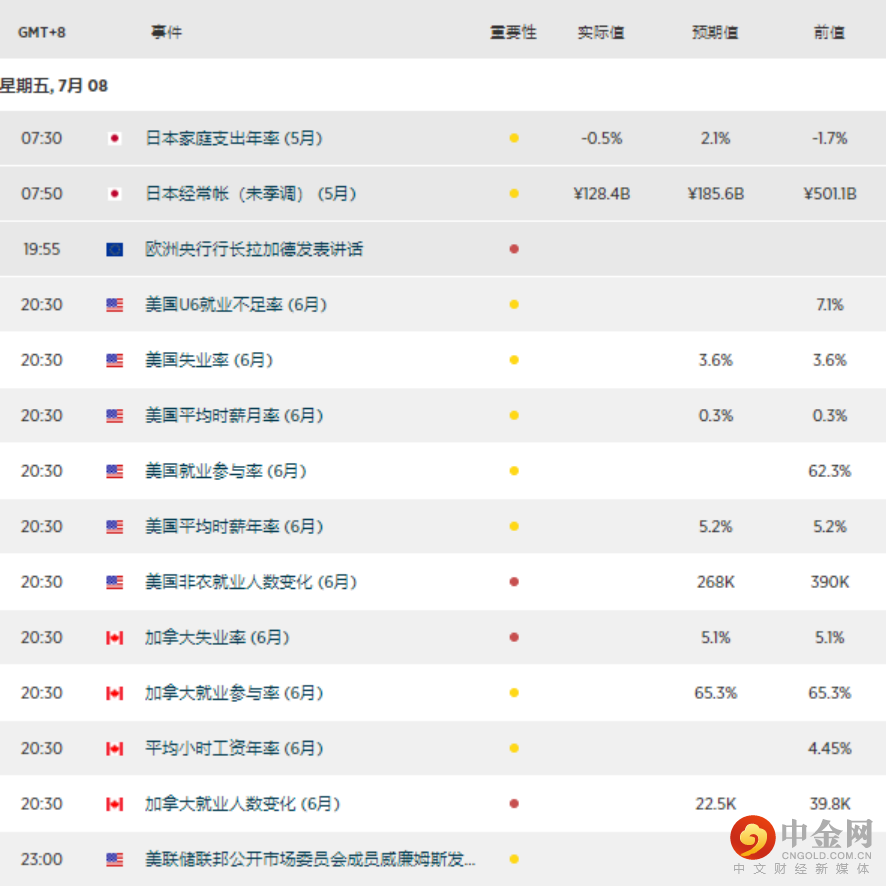Click US flag beside 美国就业参与率
Viewport: 887px width, 887px height.
[x=115, y=471]
